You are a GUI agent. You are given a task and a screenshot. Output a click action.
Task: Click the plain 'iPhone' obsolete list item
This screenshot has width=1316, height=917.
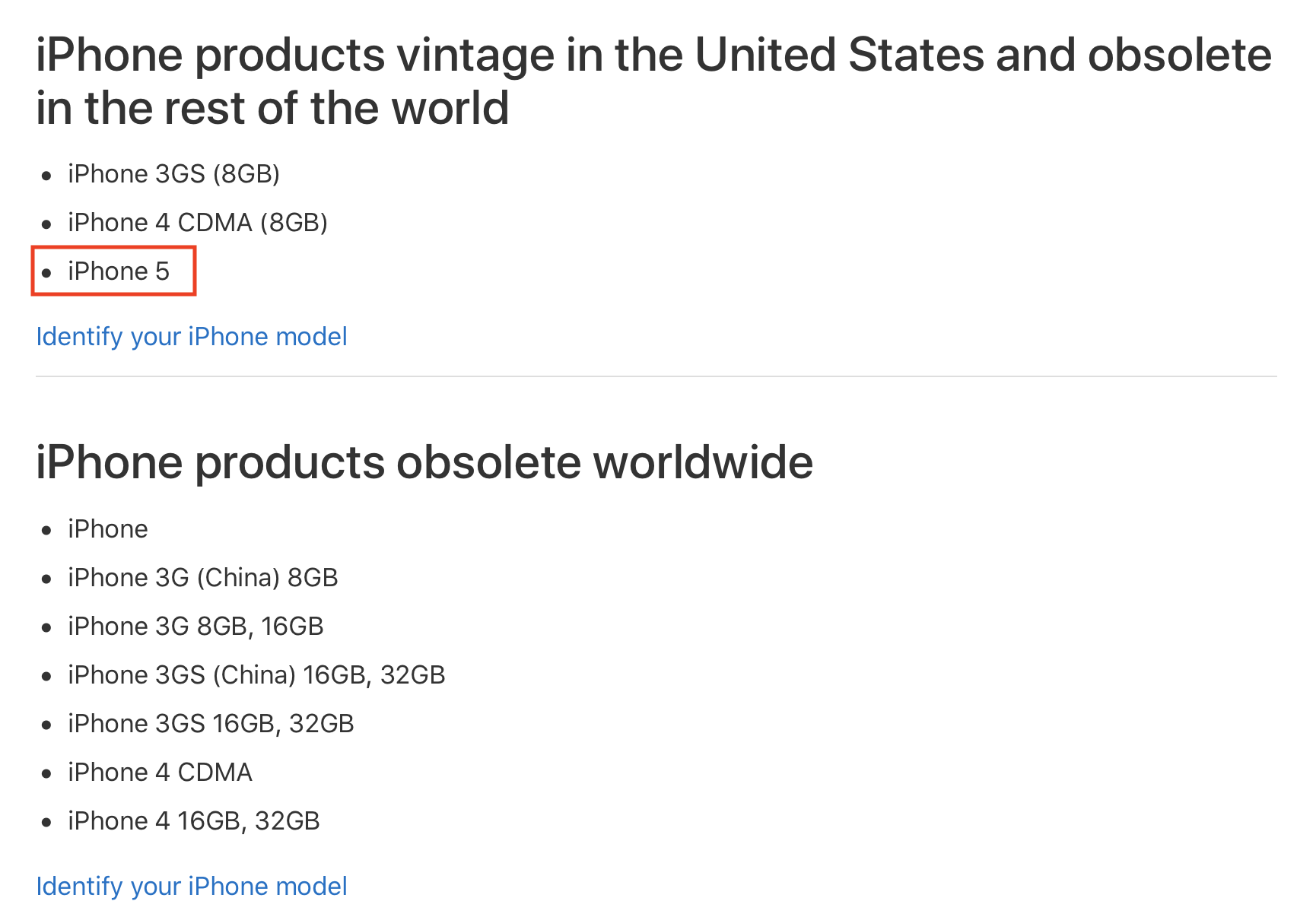[x=108, y=529]
